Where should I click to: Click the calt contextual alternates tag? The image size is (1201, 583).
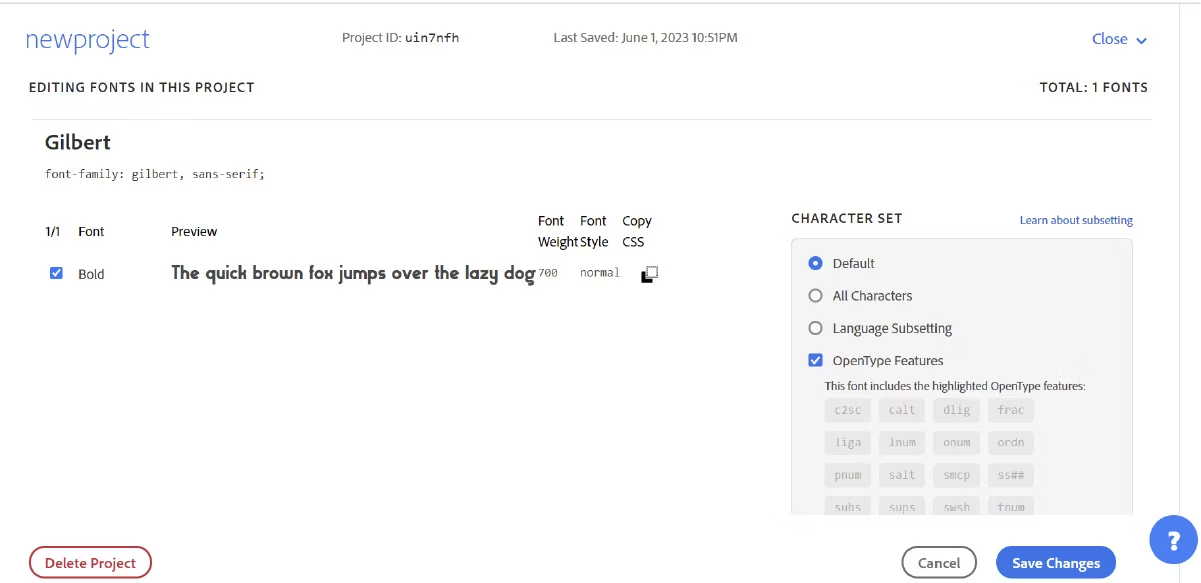[x=901, y=409]
